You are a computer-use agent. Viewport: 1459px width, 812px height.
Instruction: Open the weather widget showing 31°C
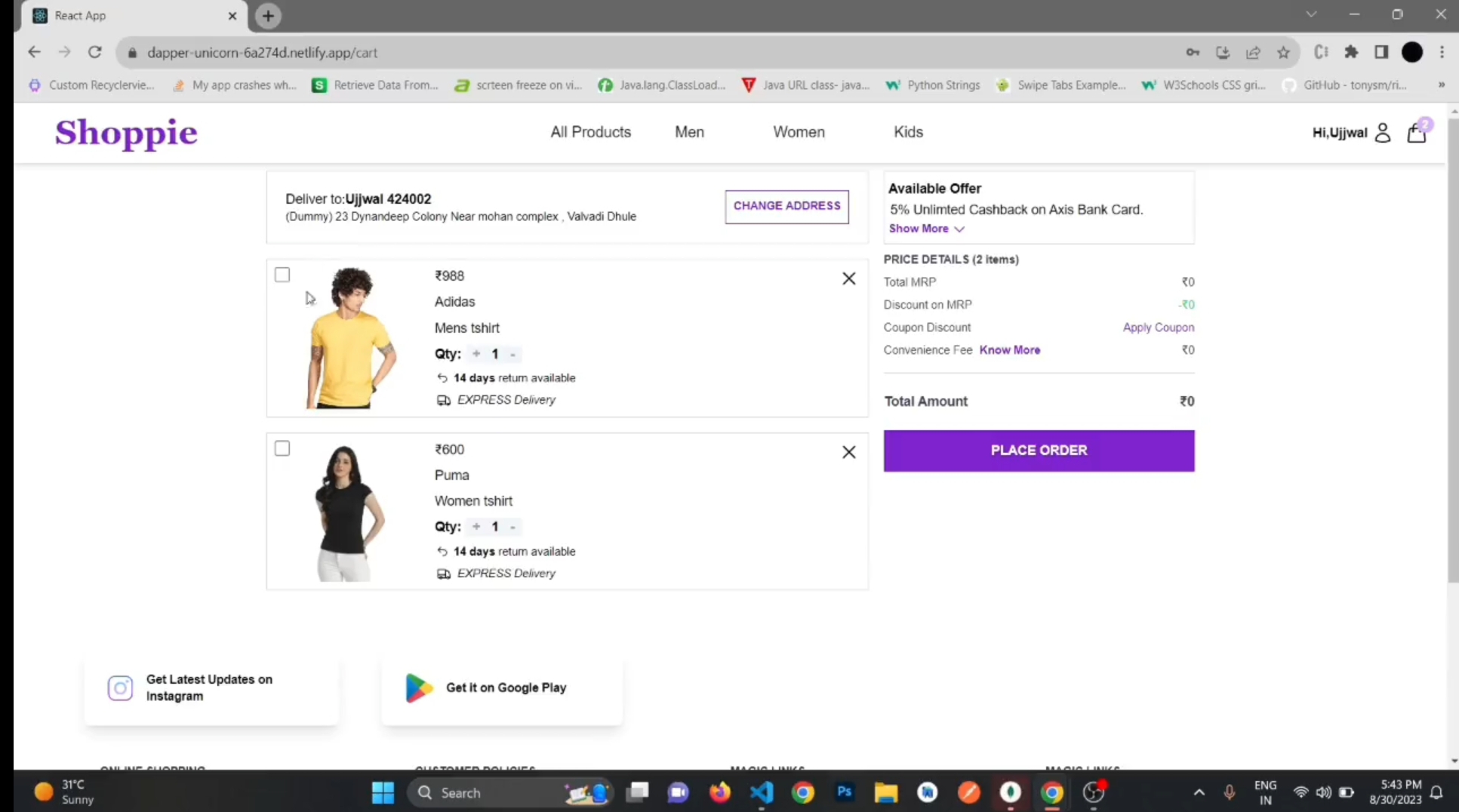pyautogui.click(x=64, y=792)
